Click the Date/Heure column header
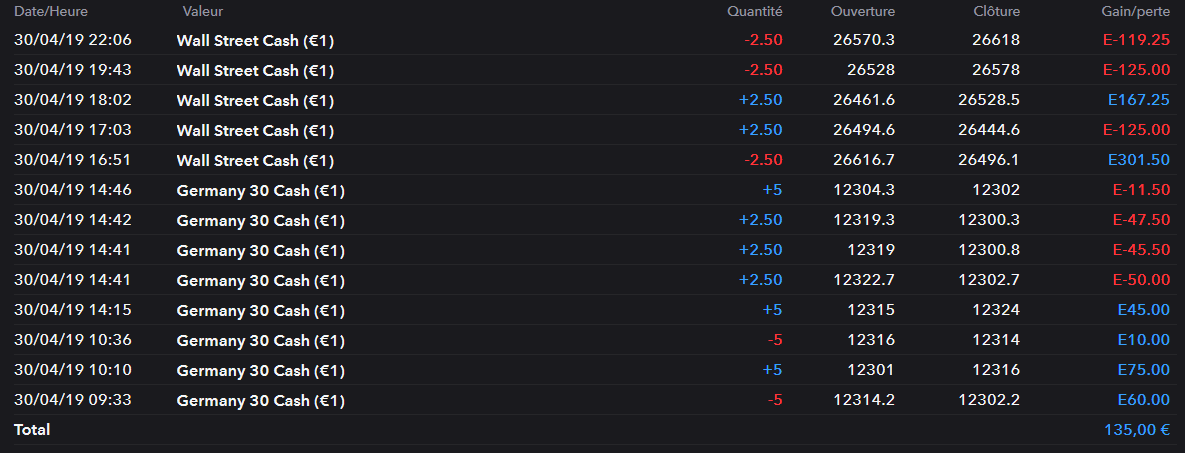This screenshot has width=1185, height=453. (47, 11)
